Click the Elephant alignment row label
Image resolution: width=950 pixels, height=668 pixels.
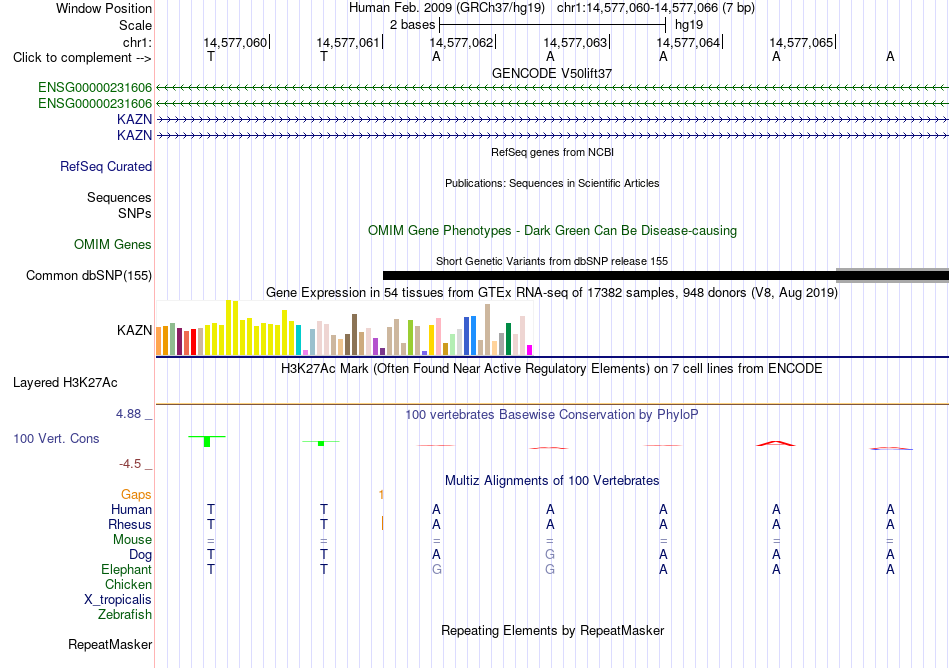tap(127, 570)
